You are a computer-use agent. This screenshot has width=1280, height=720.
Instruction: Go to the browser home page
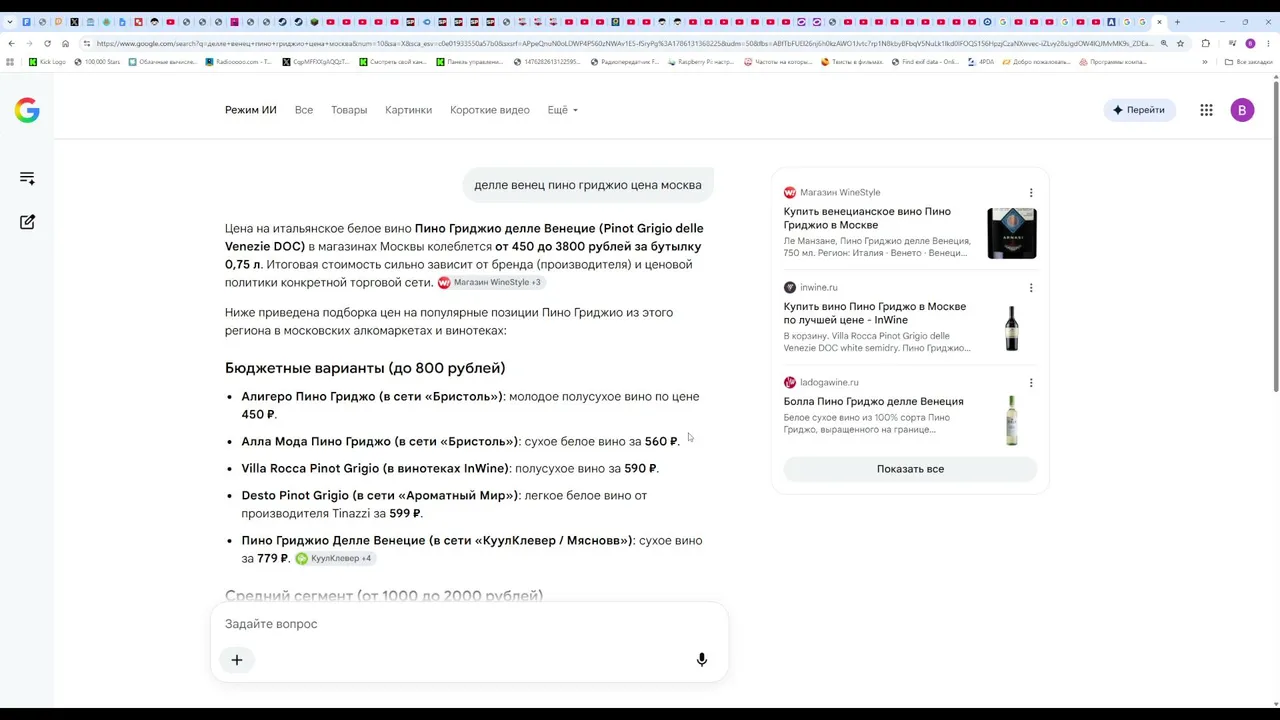point(65,43)
